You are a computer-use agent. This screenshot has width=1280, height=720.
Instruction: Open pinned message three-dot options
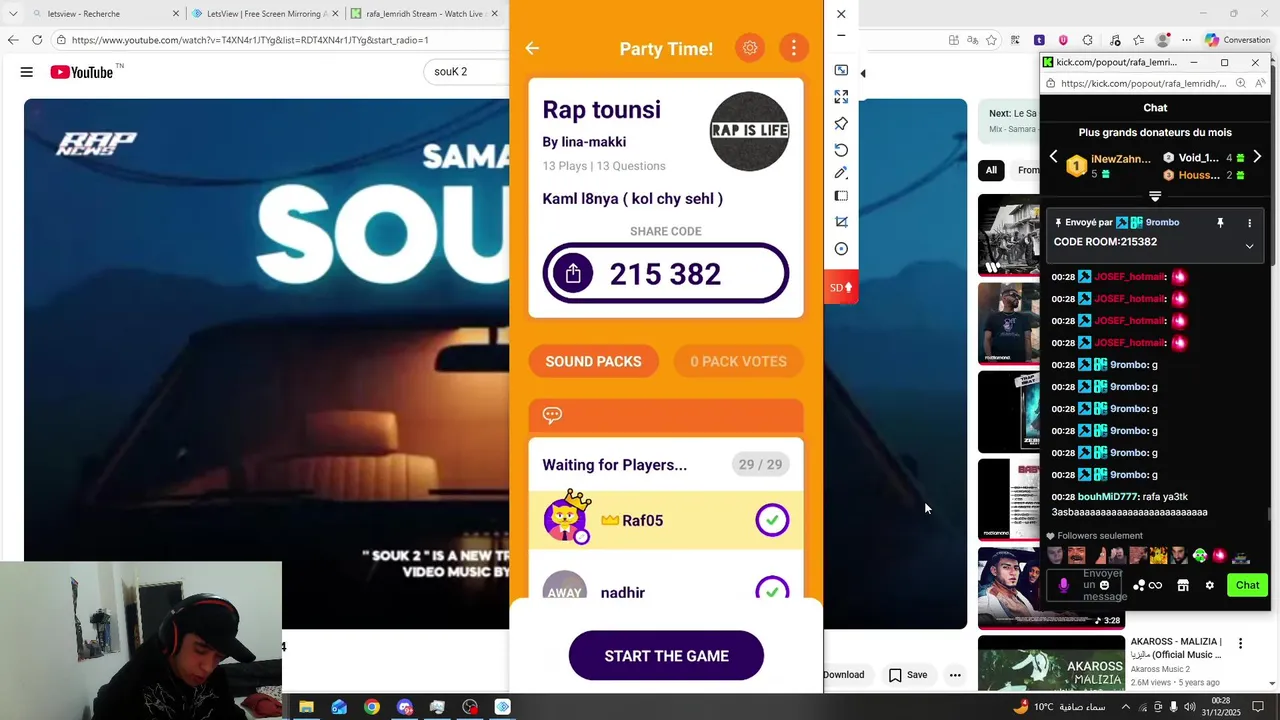point(1249,223)
